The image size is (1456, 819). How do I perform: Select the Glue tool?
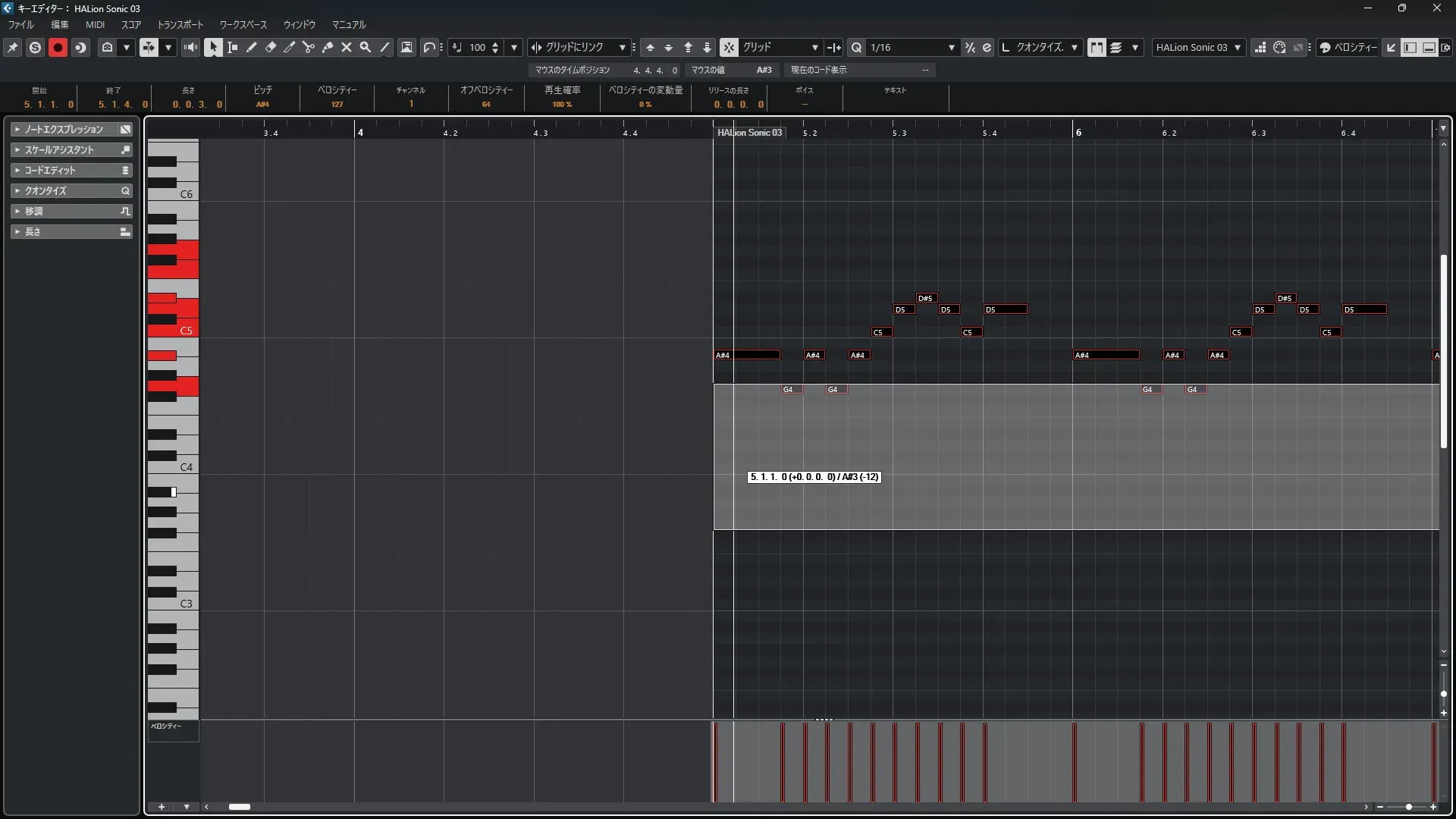coord(328,47)
